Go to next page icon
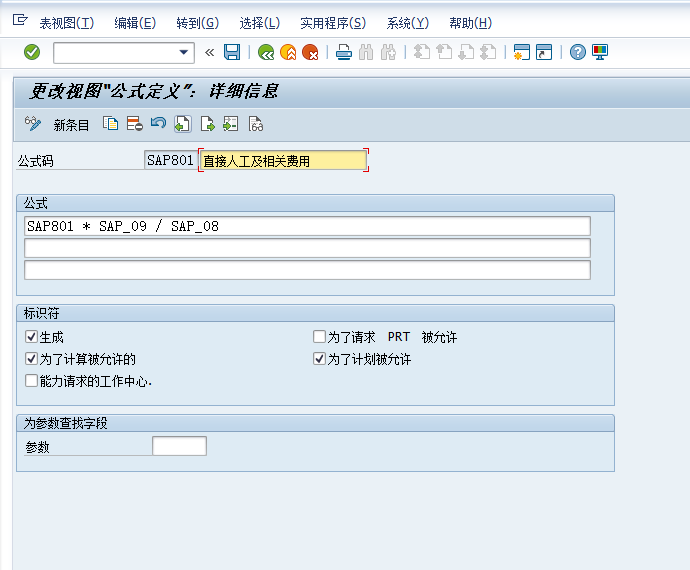The width and height of the screenshot is (690, 570). [466, 52]
